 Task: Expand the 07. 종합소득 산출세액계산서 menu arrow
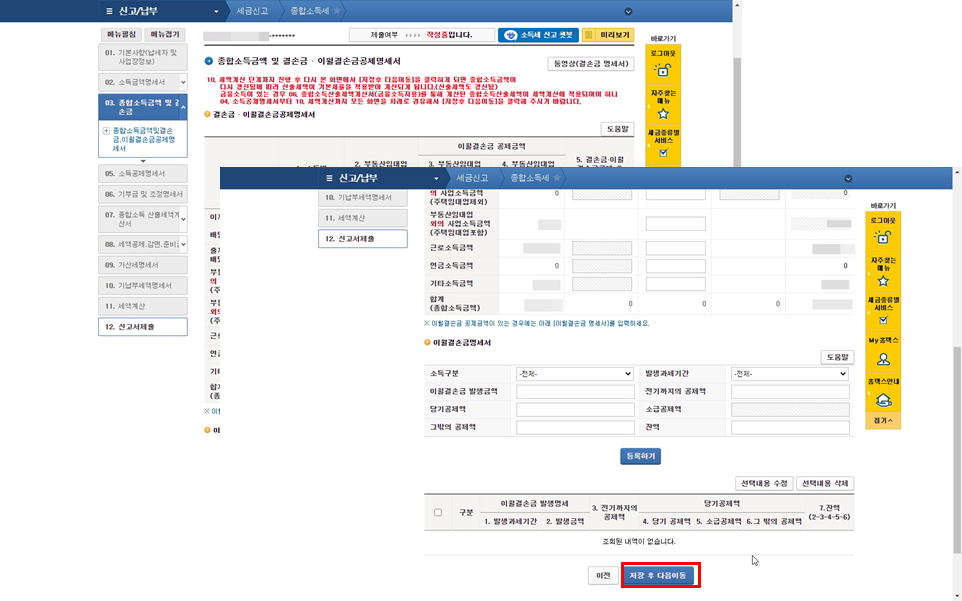[183, 219]
